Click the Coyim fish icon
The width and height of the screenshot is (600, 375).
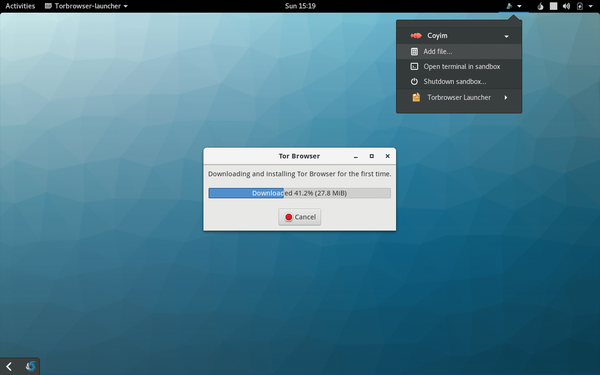416,36
